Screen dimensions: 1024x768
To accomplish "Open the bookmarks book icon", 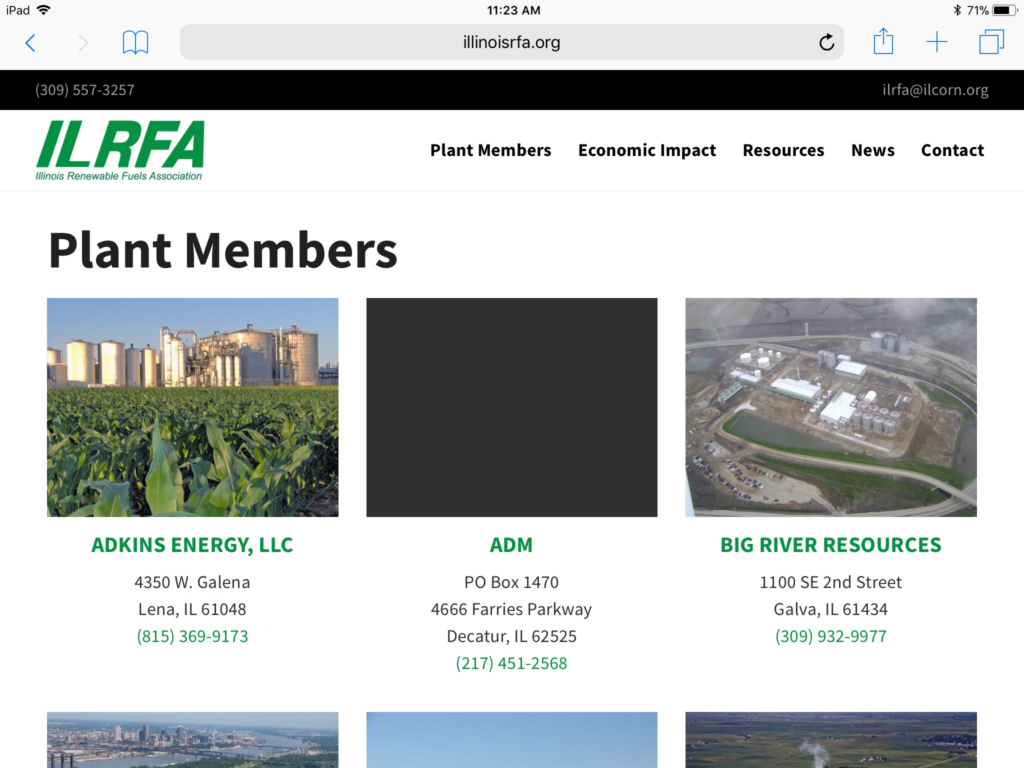I will (x=135, y=42).
